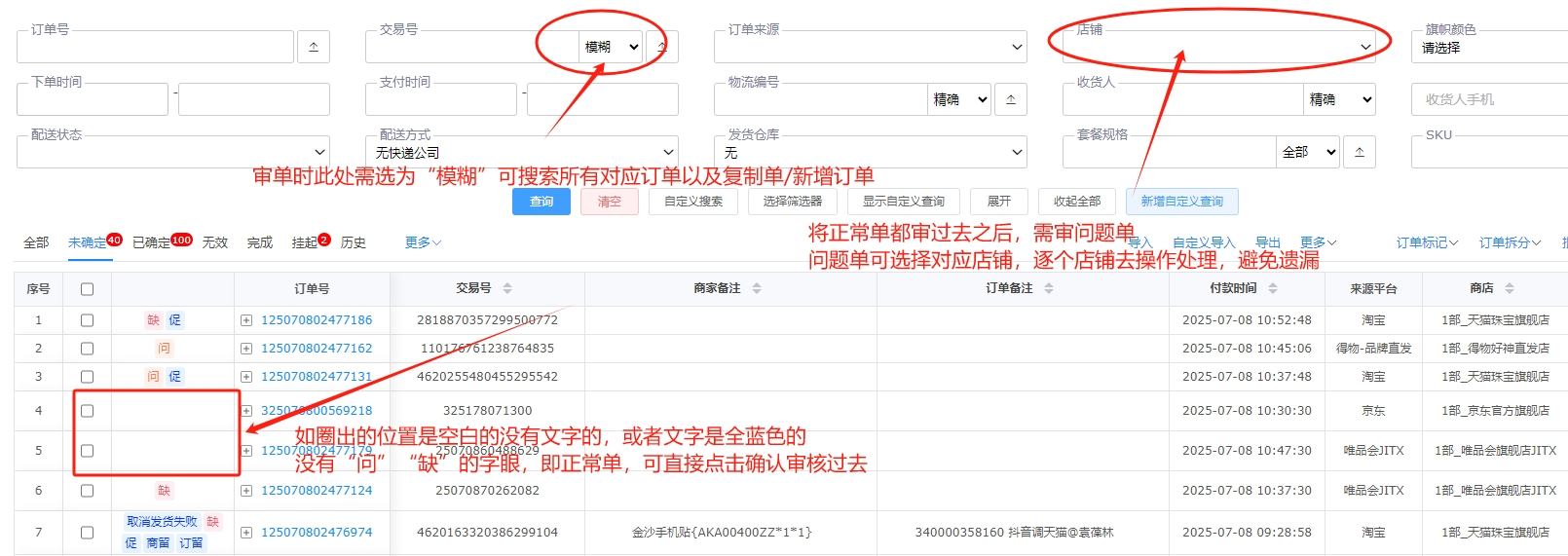Click the plus icon beside order 125070802476974
1568x556 pixels.
pyautogui.click(x=246, y=533)
